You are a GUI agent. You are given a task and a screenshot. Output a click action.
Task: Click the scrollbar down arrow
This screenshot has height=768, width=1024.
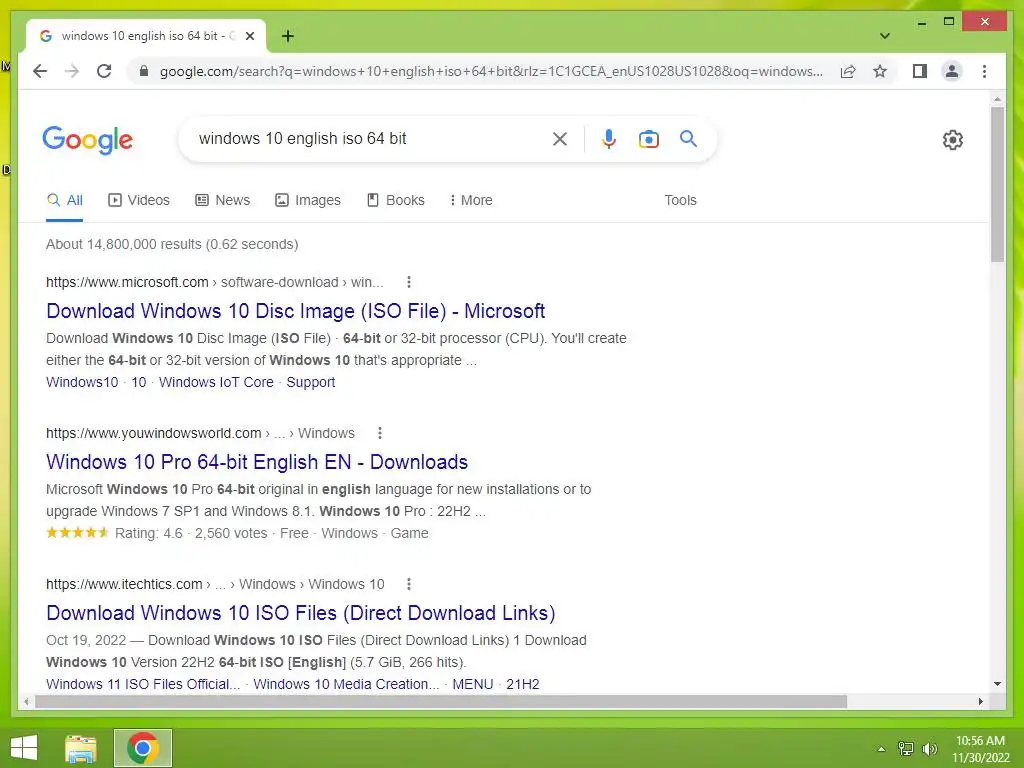point(997,684)
